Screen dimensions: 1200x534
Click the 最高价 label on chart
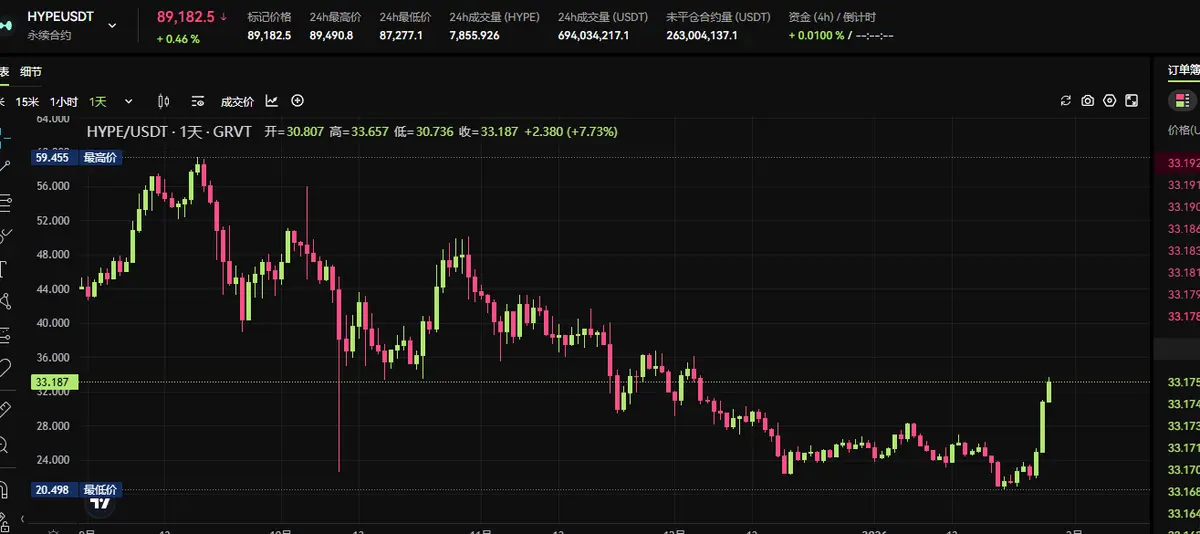99,157
